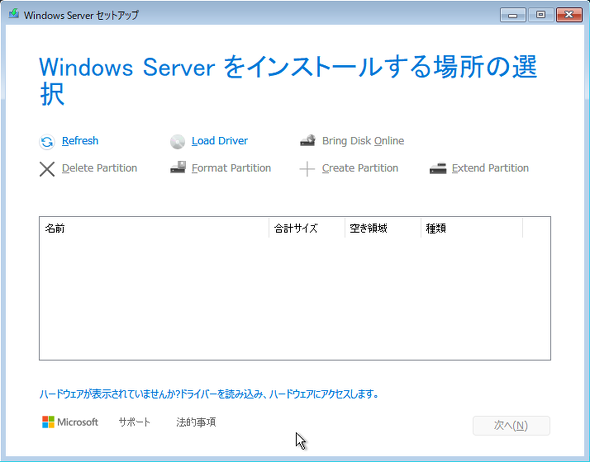The height and width of the screenshot is (462, 590).
Task: Open the サポート support link
Action: pos(134,422)
